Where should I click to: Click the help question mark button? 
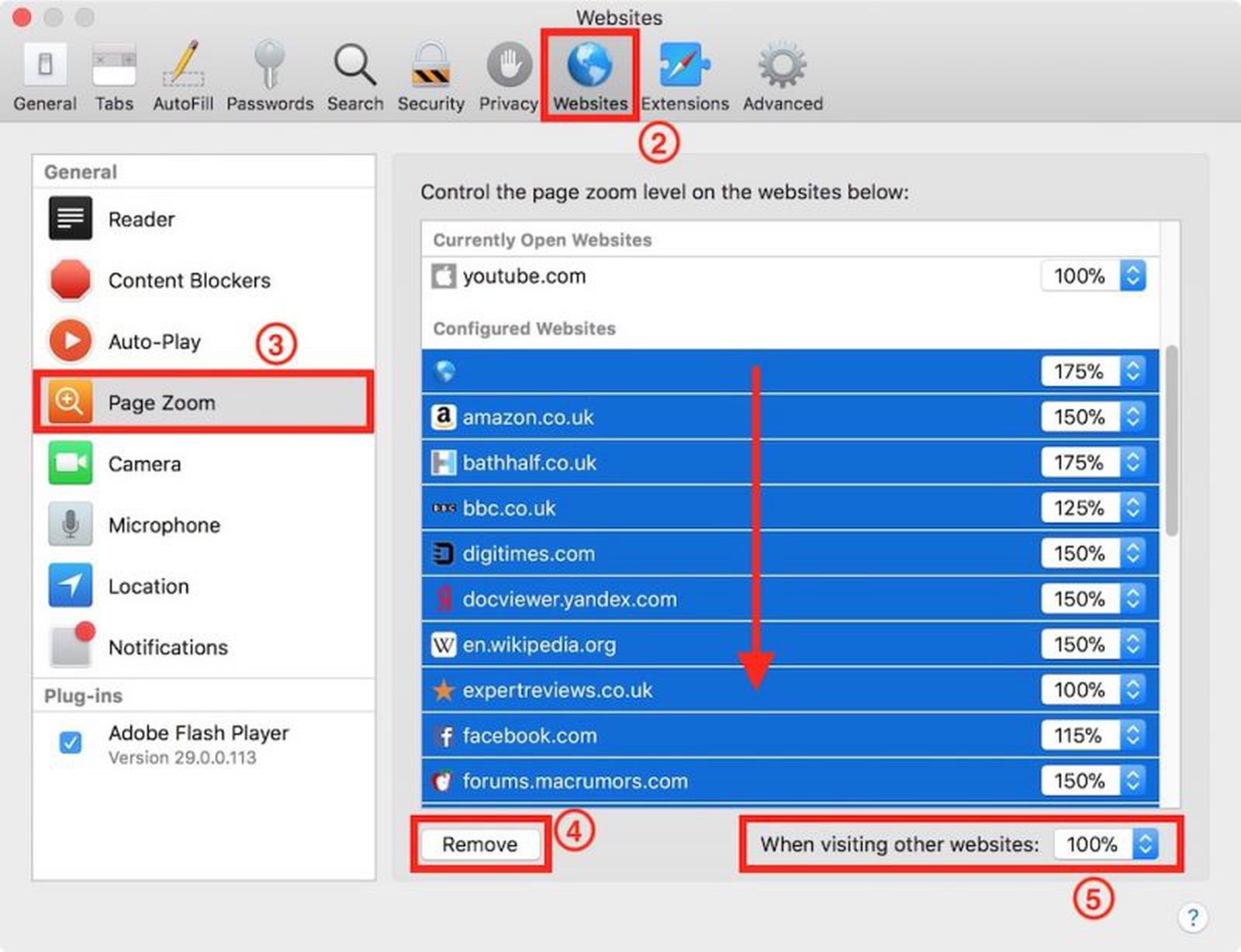(x=1192, y=919)
